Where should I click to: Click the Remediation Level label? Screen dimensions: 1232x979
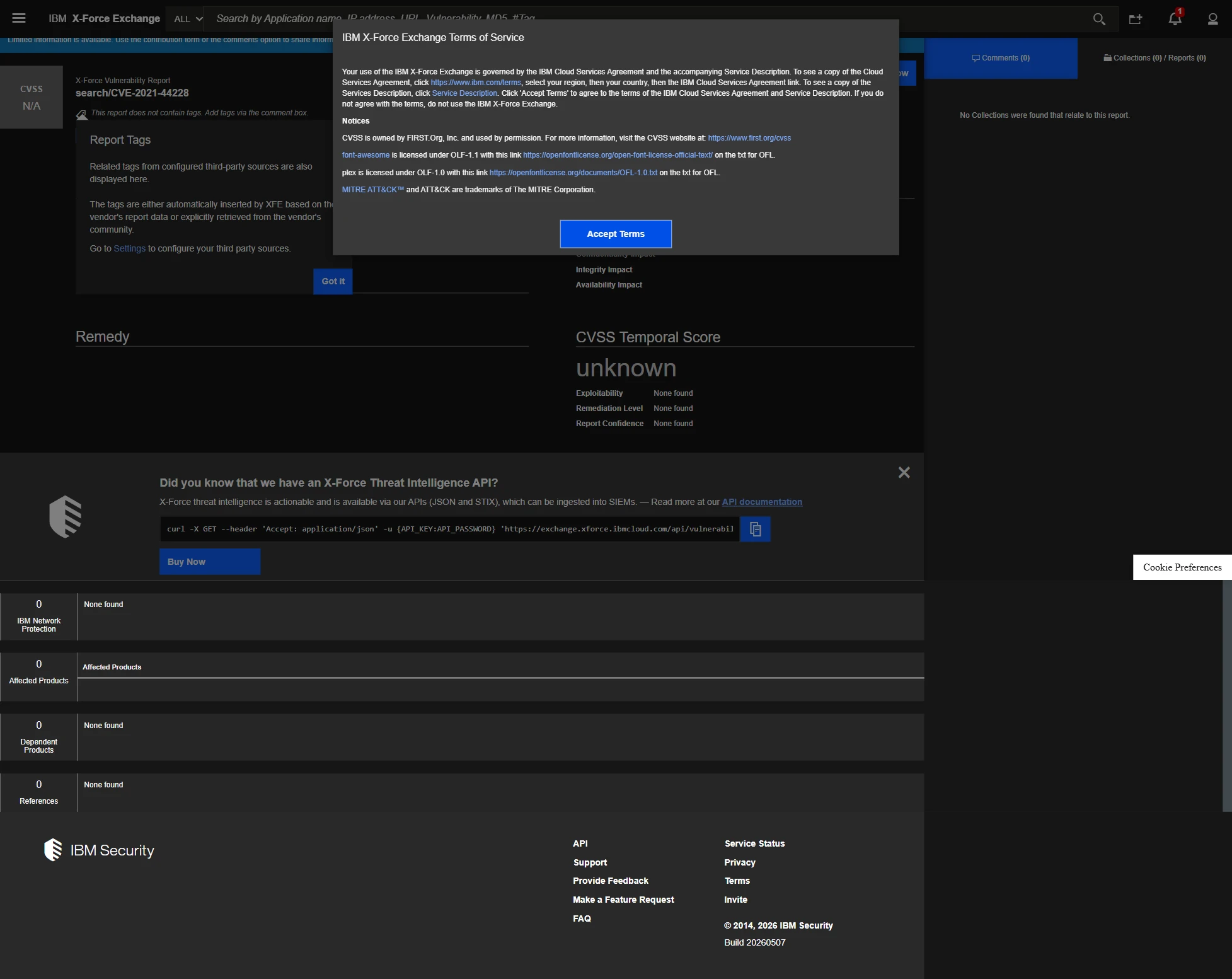609,408
